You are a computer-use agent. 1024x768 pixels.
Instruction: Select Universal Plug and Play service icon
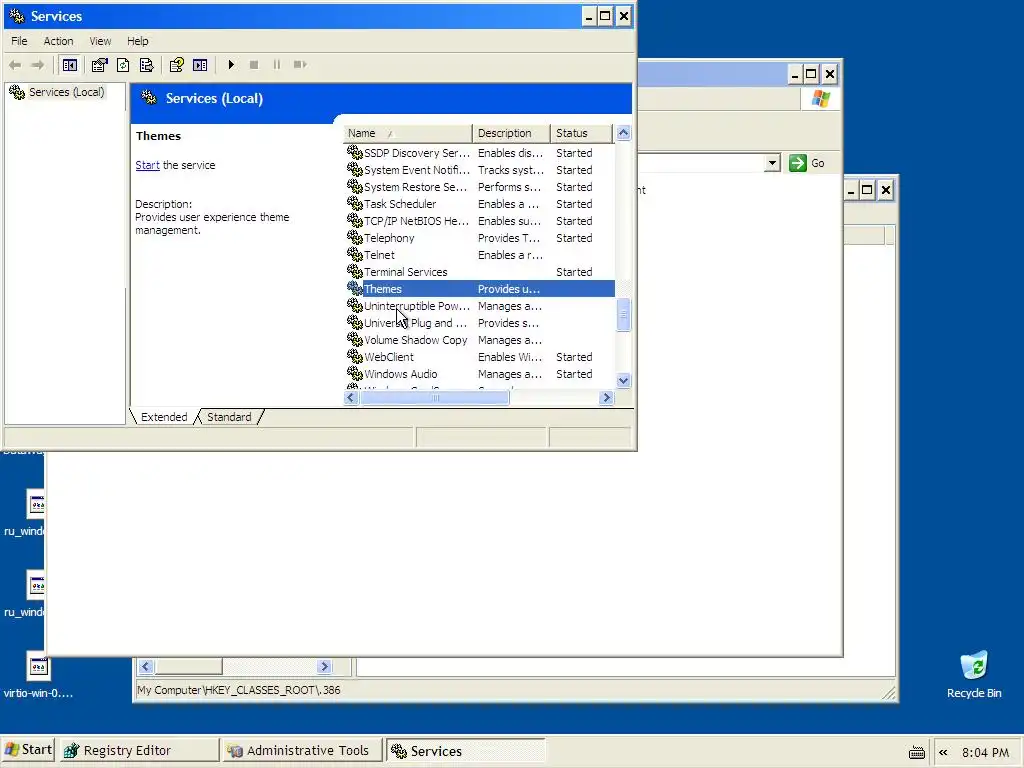[x=355, y=323]
